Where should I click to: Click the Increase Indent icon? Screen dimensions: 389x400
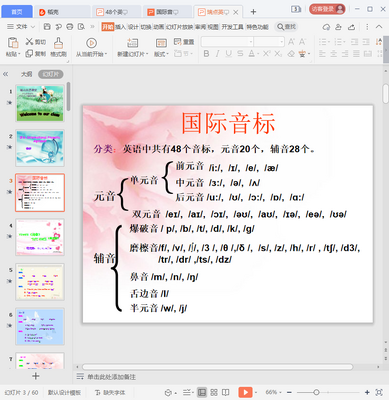tap(366, 42)
